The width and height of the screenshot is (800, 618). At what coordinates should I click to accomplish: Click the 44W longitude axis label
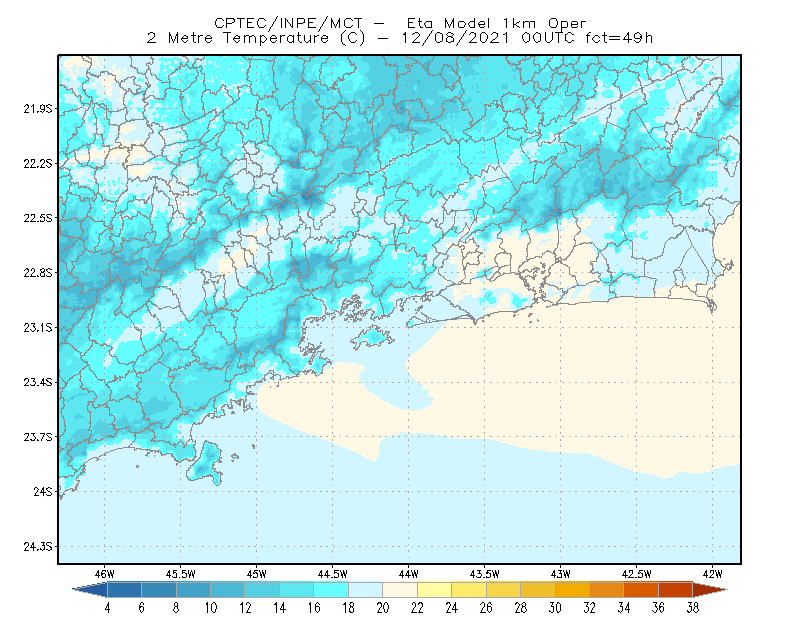tap(409, 574)
